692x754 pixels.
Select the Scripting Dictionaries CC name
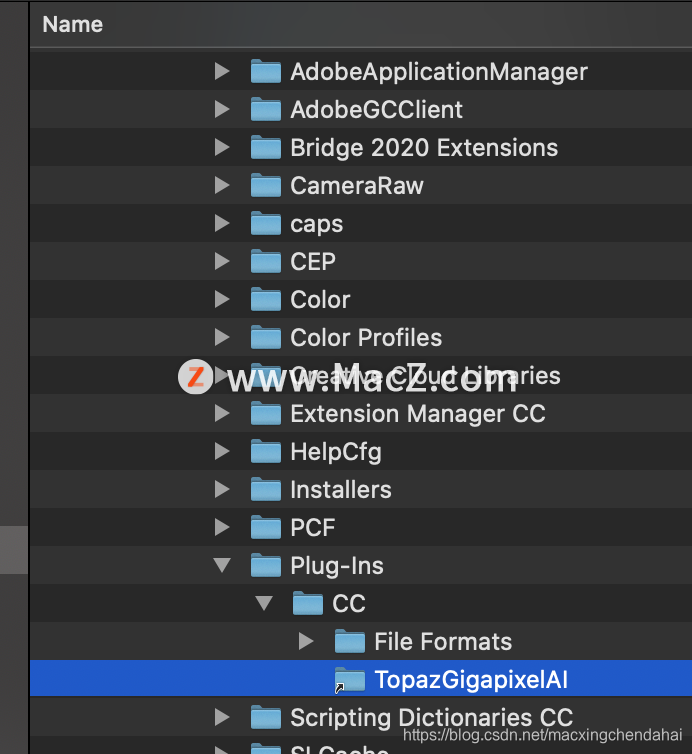tap(431, 718)
